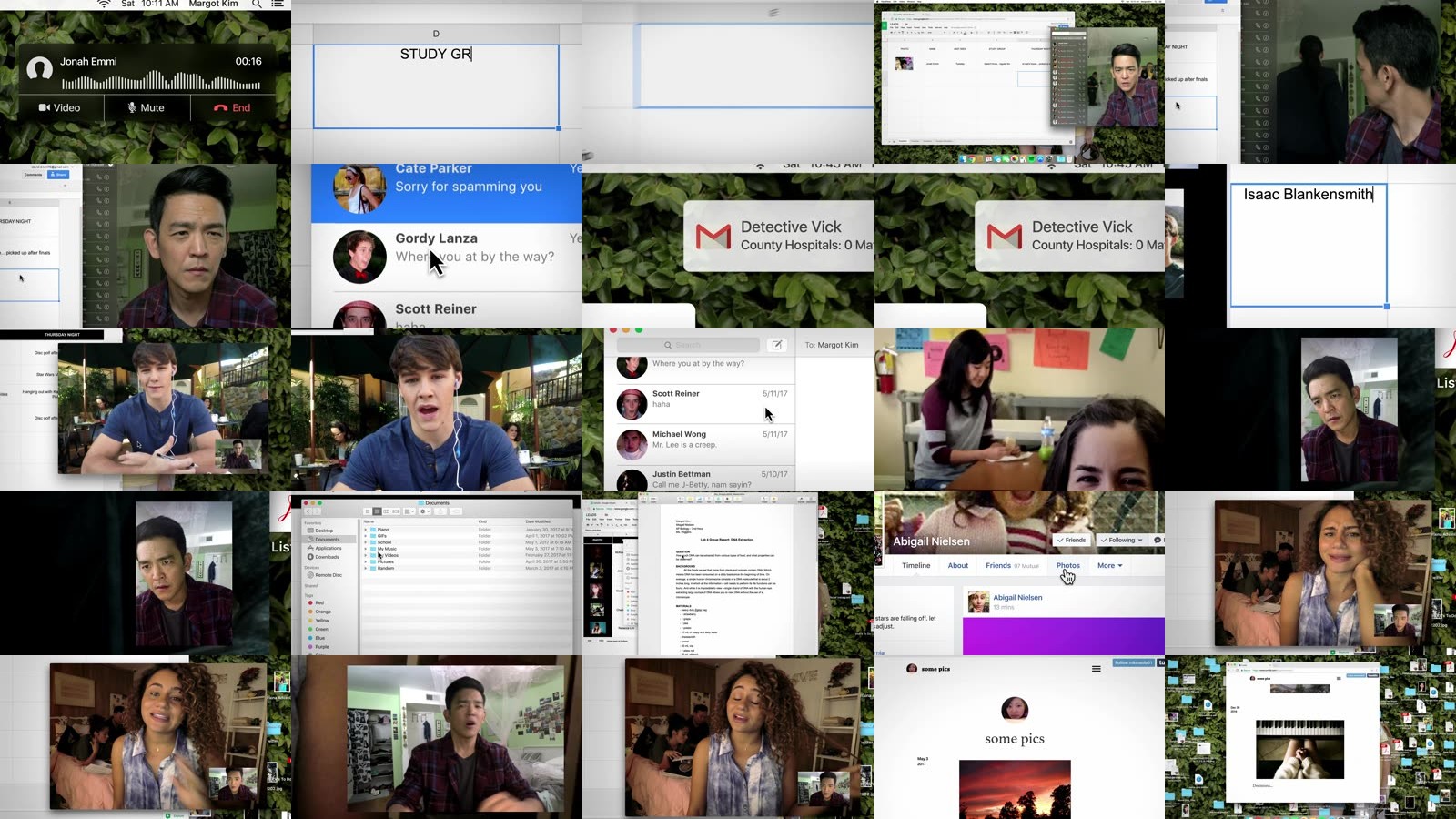Expand the Pictures folder
The width and height of the screenshot is (1456, 819).
366,561
